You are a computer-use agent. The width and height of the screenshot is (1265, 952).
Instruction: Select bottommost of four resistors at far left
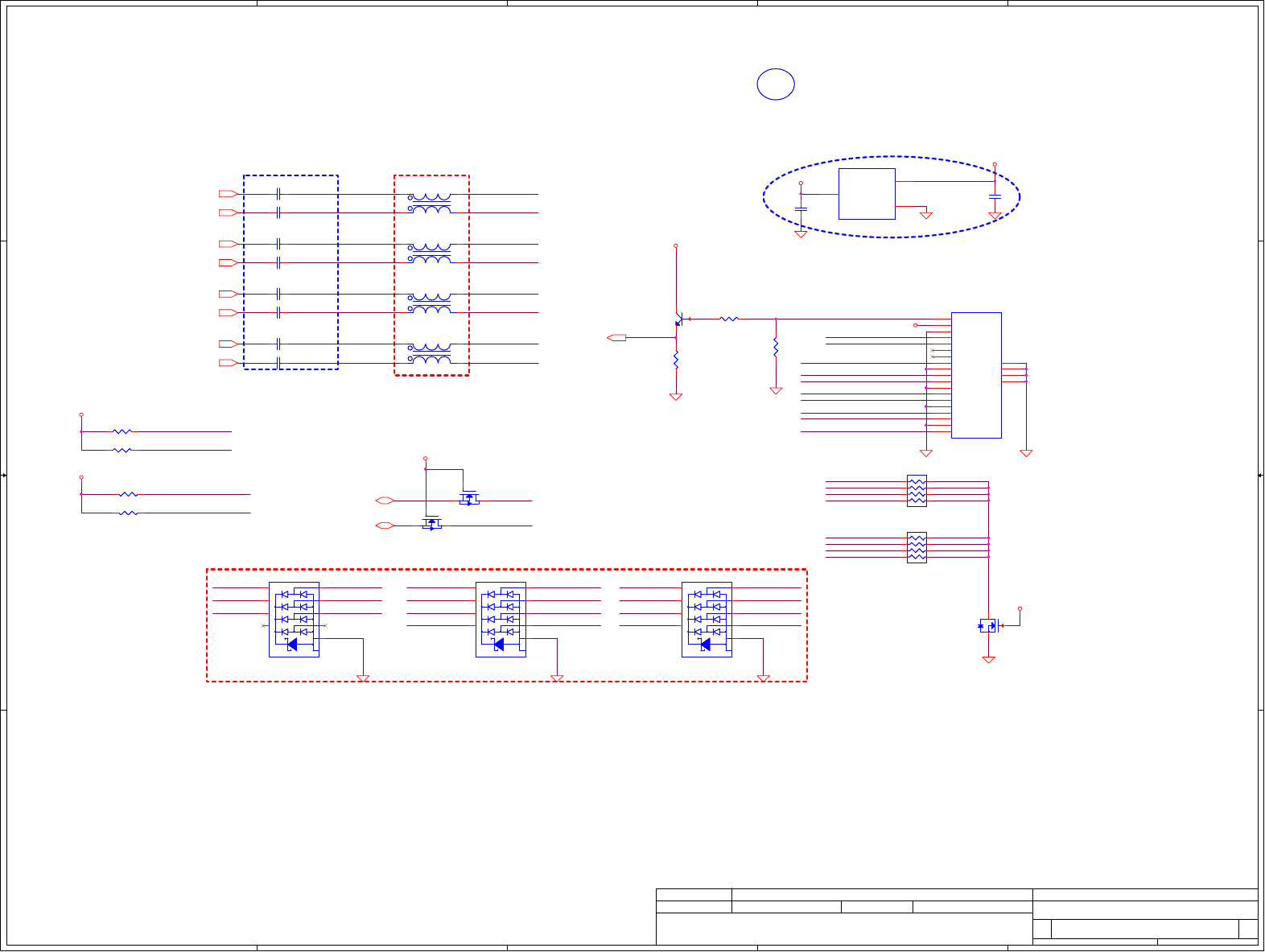[129, 513]
